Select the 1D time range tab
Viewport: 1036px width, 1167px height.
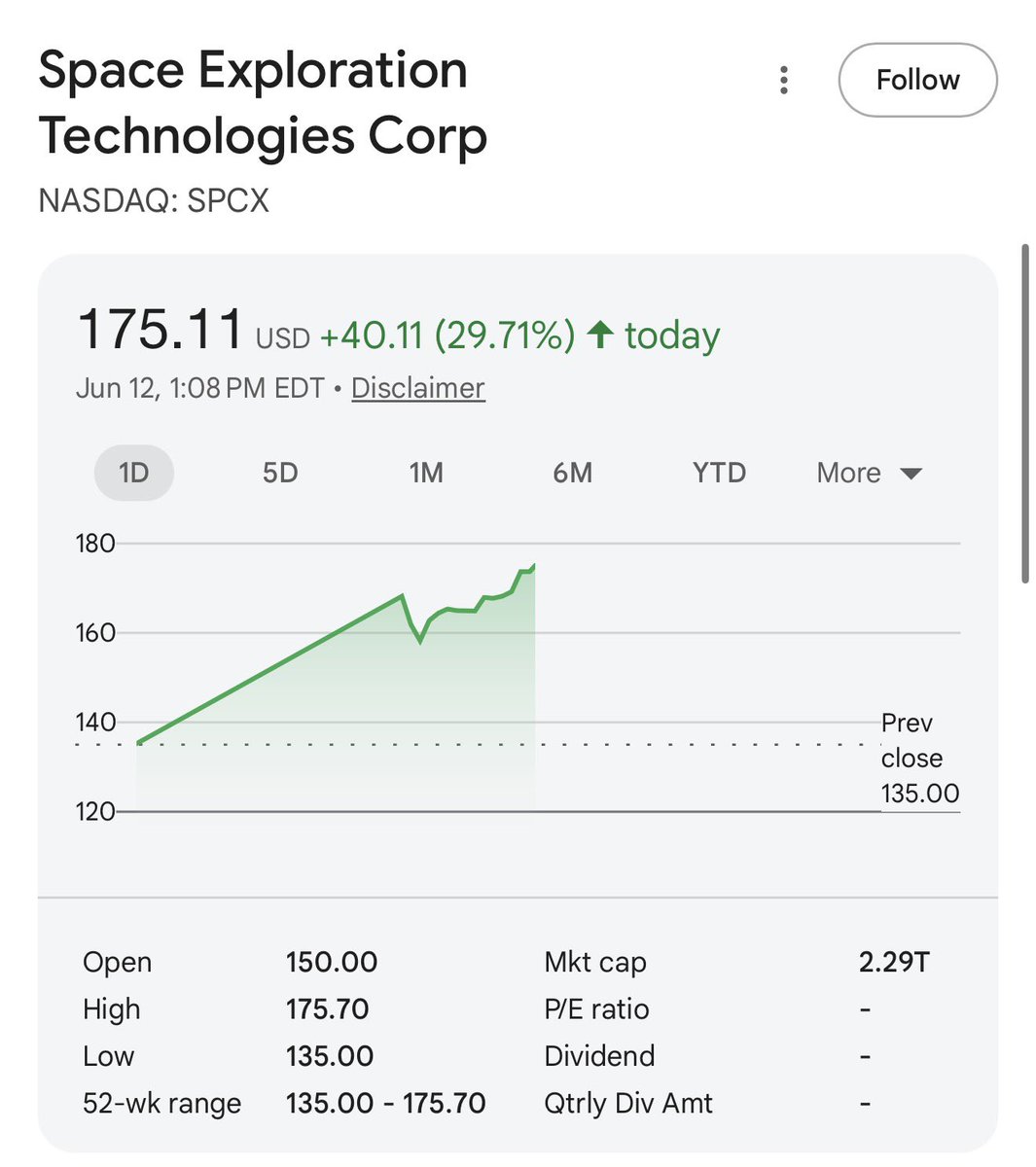pyautogui.click(x=134, y=473)
